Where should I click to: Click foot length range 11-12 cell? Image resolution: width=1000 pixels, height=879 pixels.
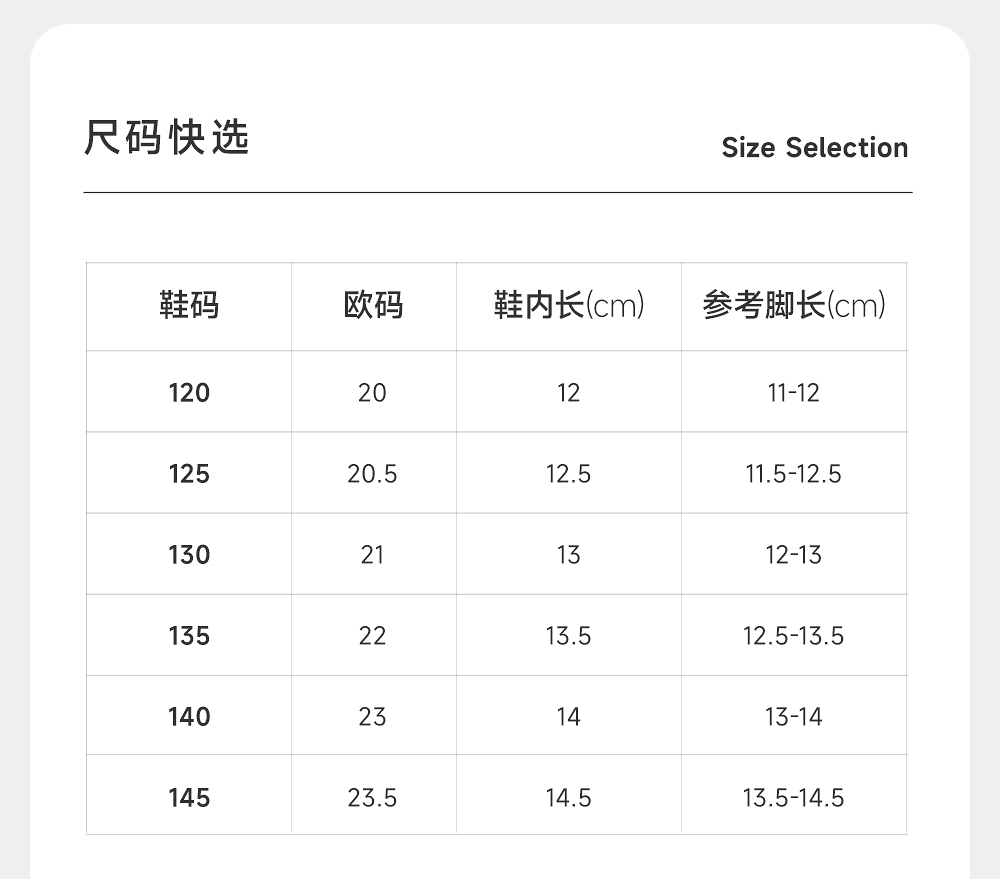coord(794,393)
